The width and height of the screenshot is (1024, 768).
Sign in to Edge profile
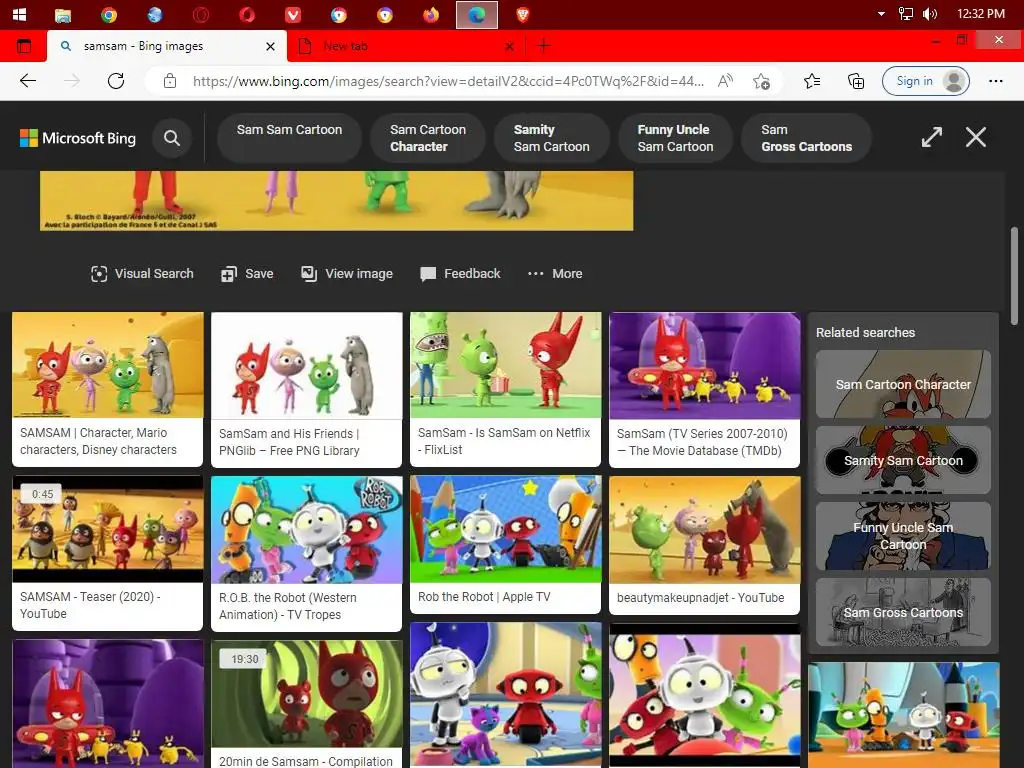(925, 81)
